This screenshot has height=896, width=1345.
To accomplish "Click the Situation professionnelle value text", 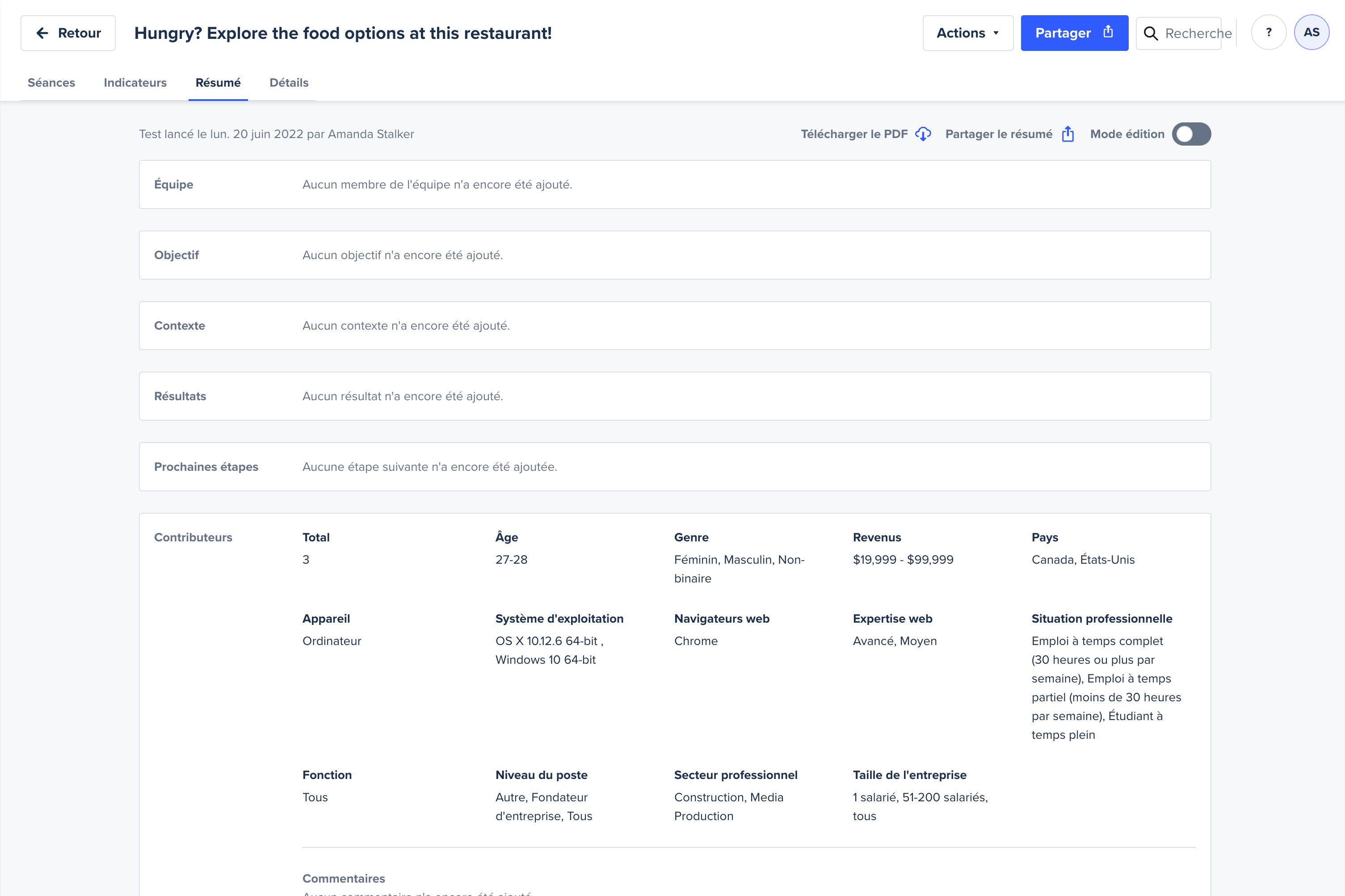I will [1106, 688].
